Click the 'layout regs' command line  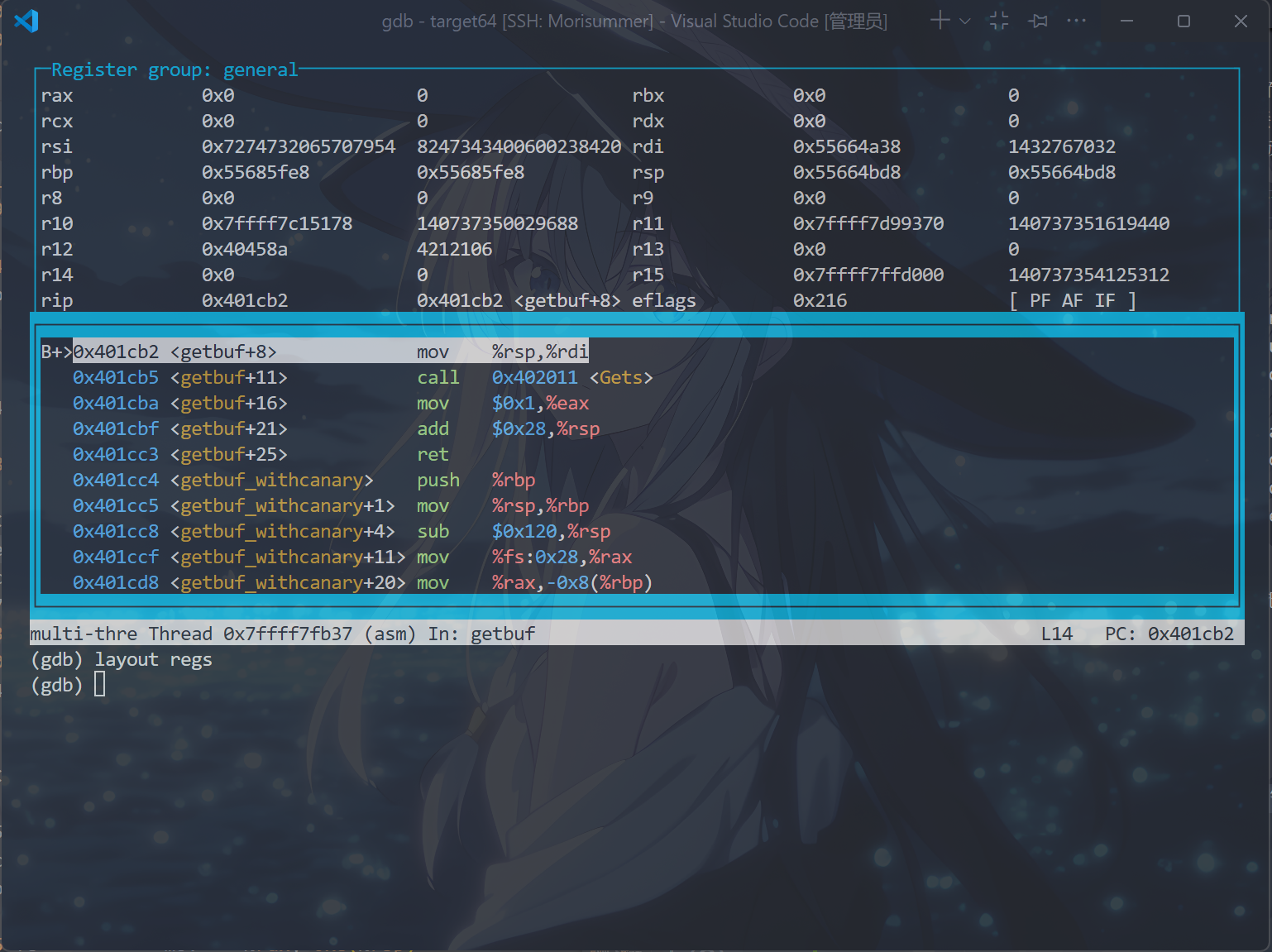[153, 659]
